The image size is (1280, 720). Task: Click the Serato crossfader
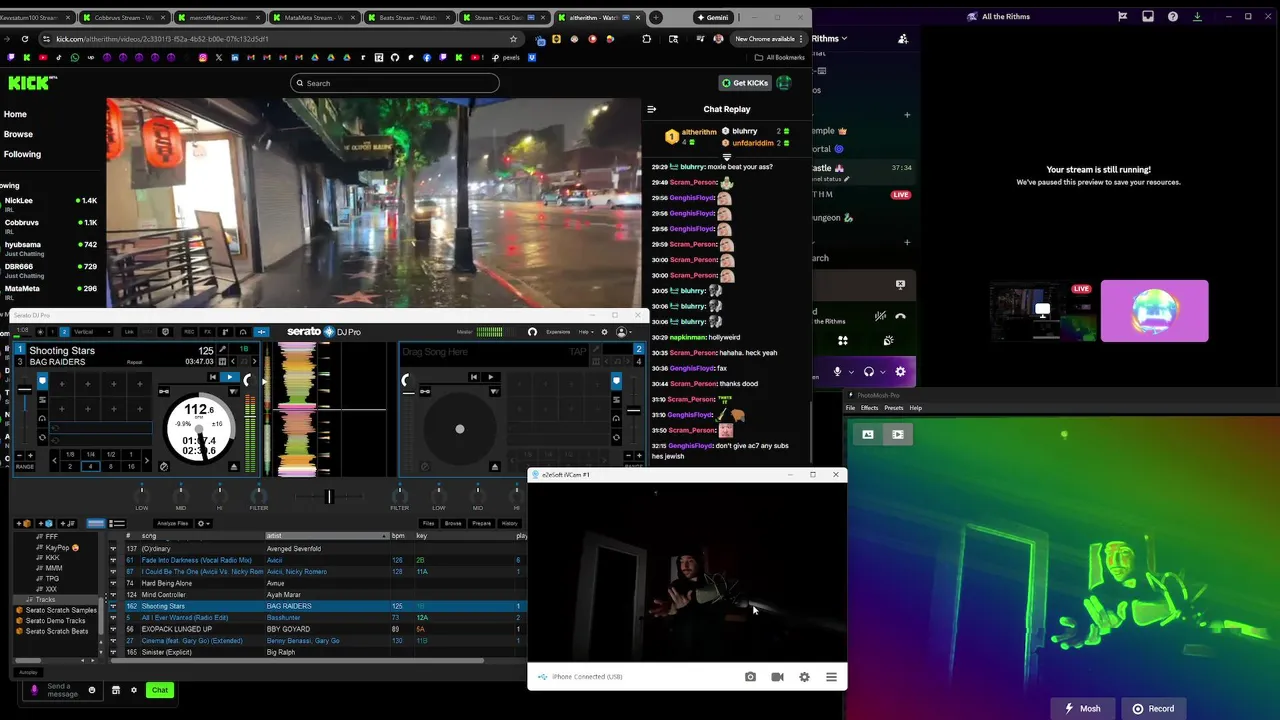(x=328, y=496)
